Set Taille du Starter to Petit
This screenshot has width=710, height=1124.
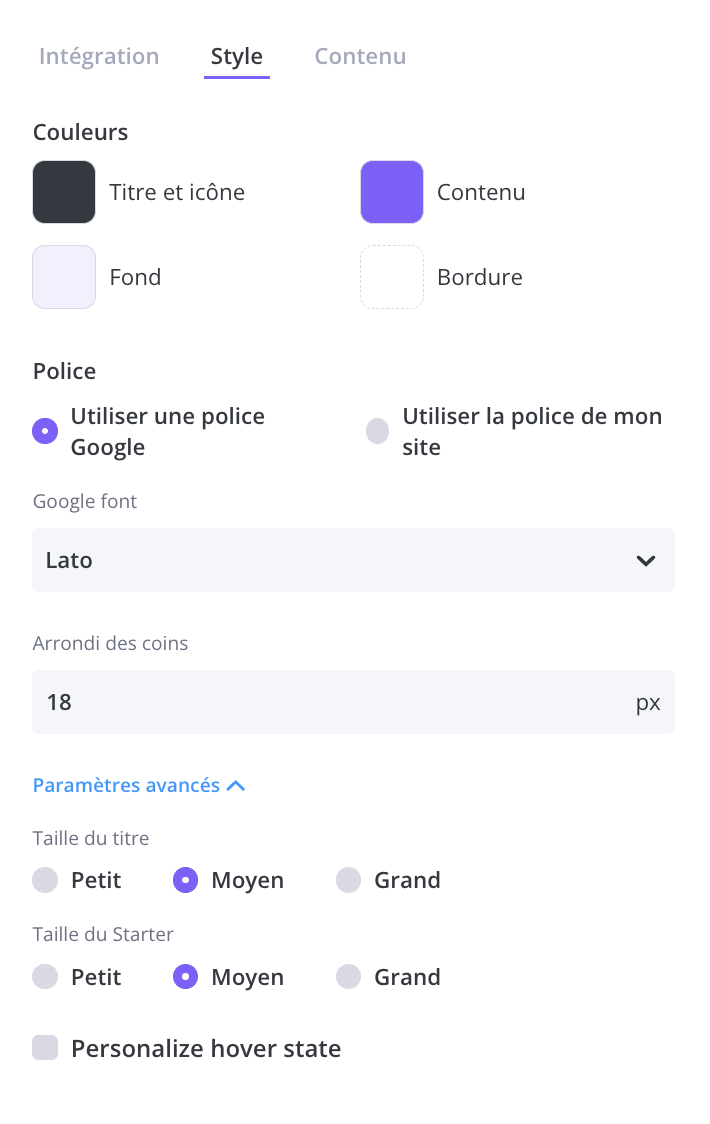tap(45, 977)
